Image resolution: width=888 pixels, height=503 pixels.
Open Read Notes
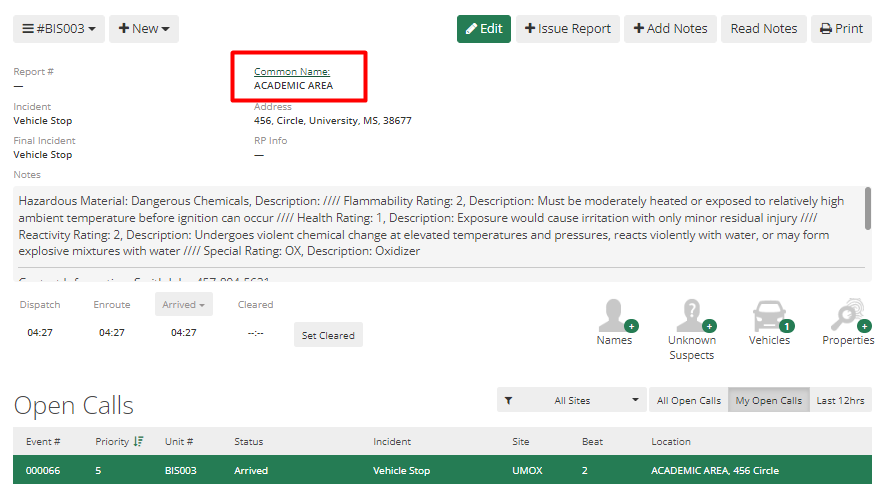click(763, 29)
